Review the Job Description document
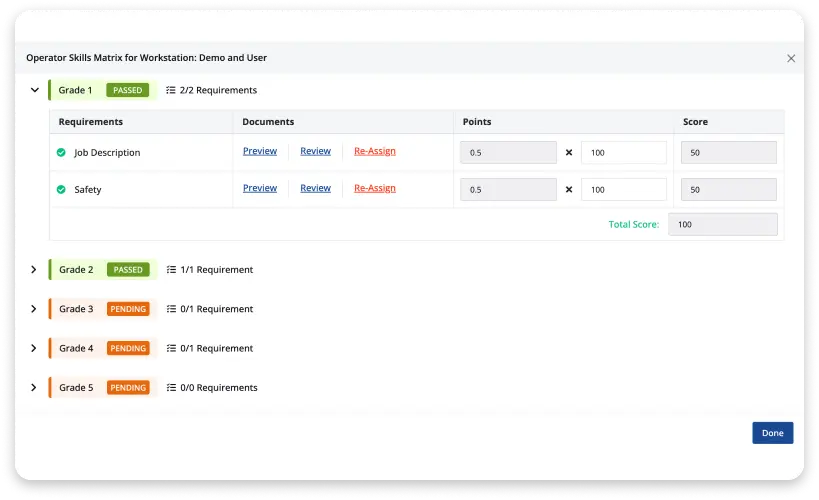The width and height of the screenshot is (819, 500). [315, 151]
